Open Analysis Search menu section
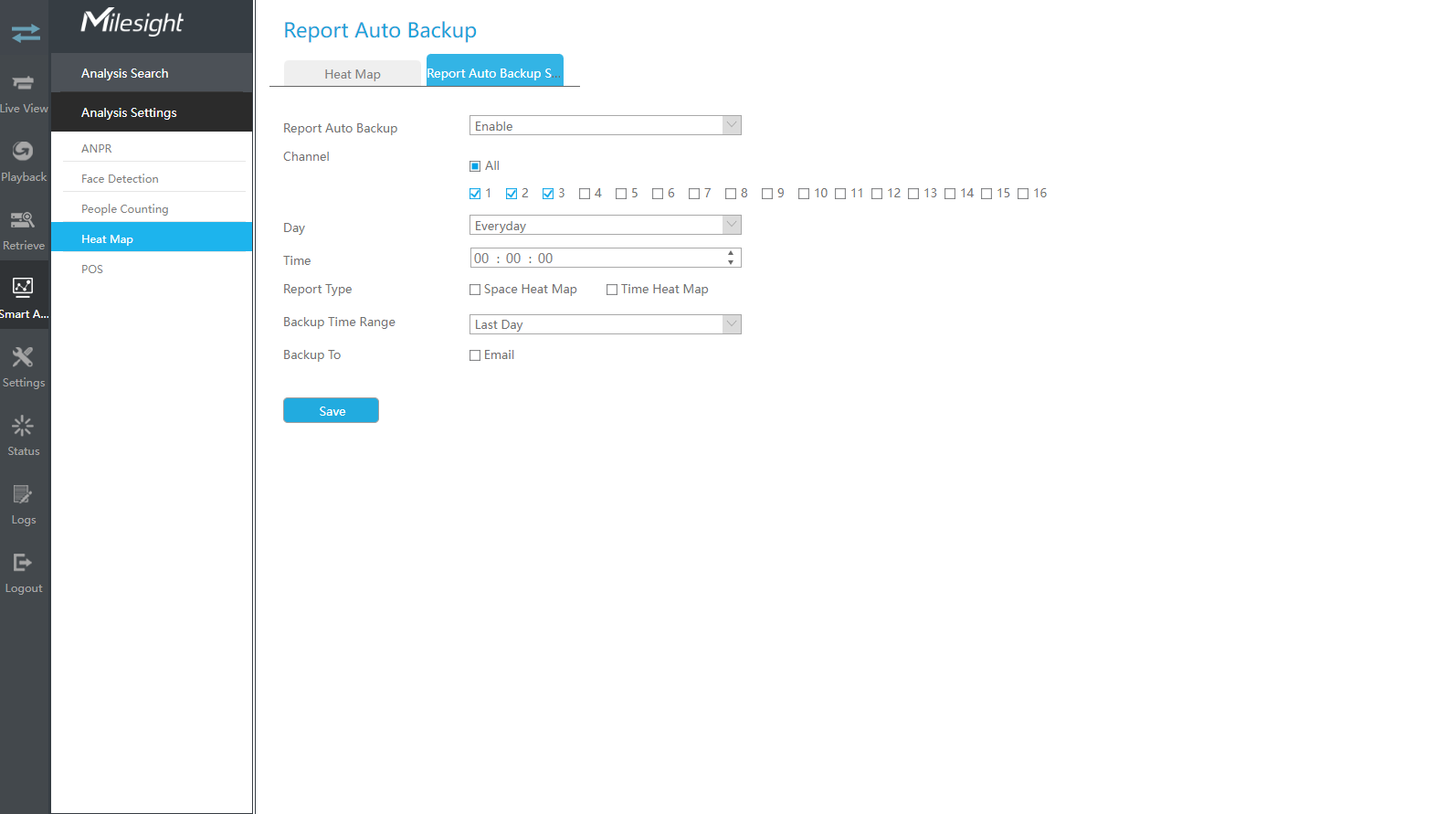 coord(152,73)
